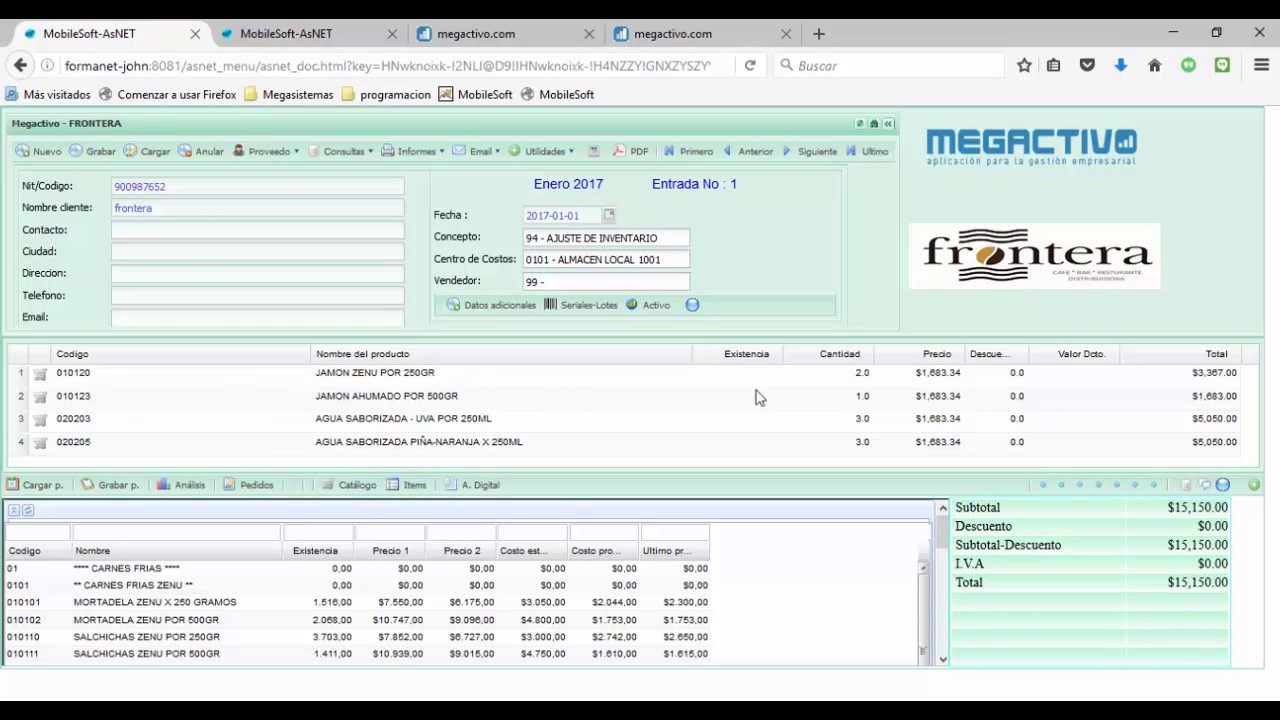Click the Anular toolbar button
This screenshot has height=720, width=1280.
(201, 151)
